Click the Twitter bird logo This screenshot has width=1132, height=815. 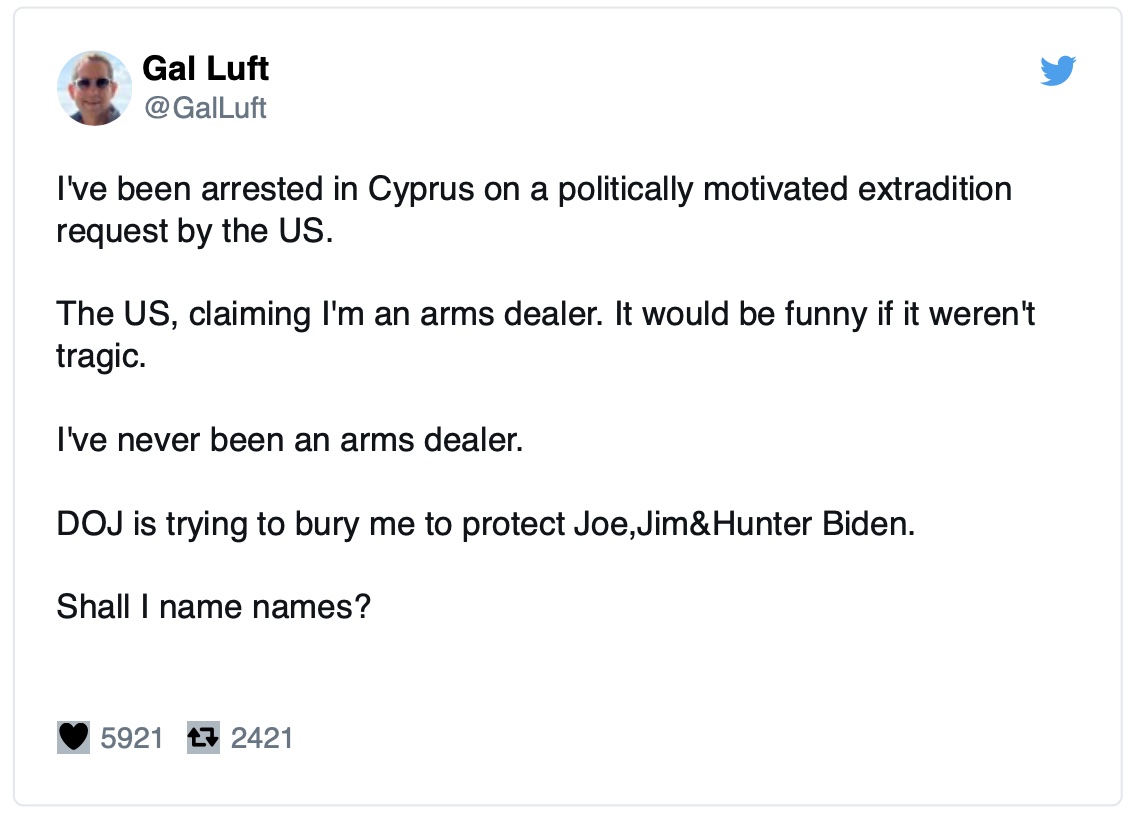[1057, 71]
